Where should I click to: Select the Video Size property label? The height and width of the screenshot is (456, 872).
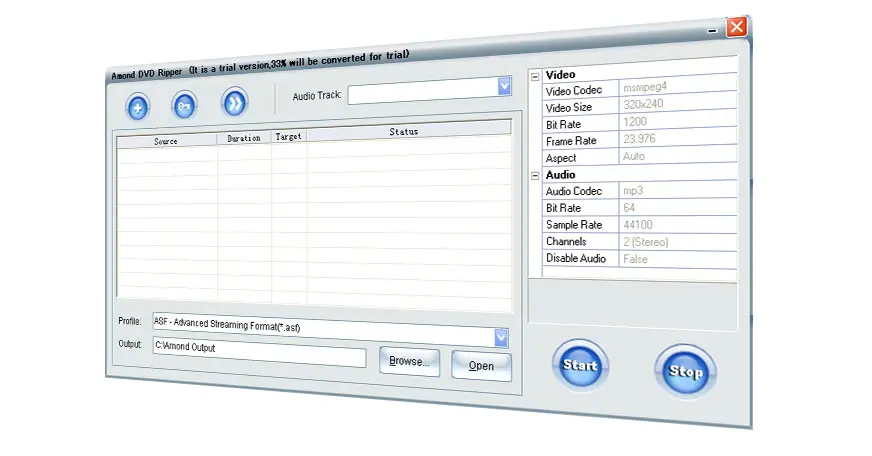point(568,107)
